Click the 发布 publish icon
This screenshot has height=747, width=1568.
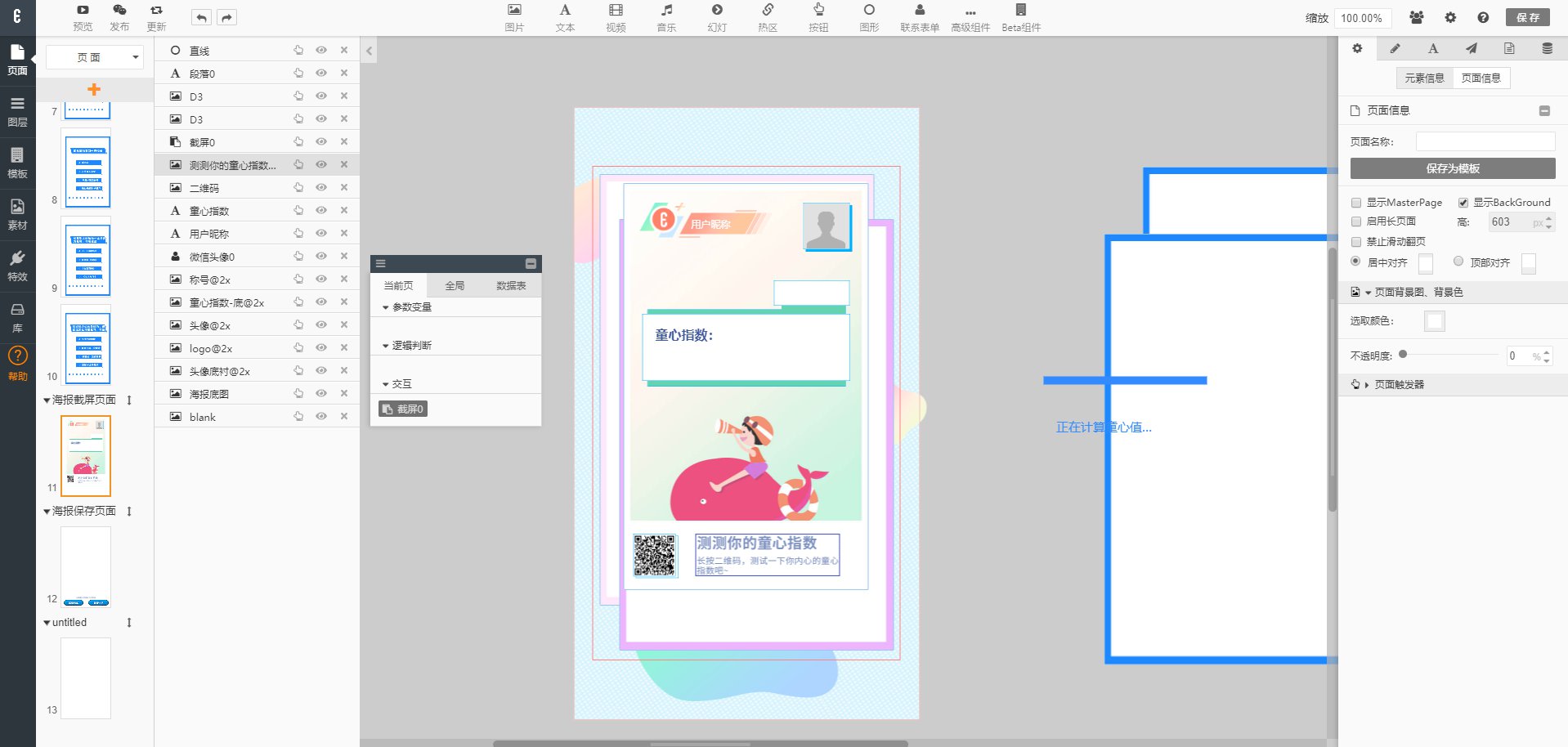point(119,17)
